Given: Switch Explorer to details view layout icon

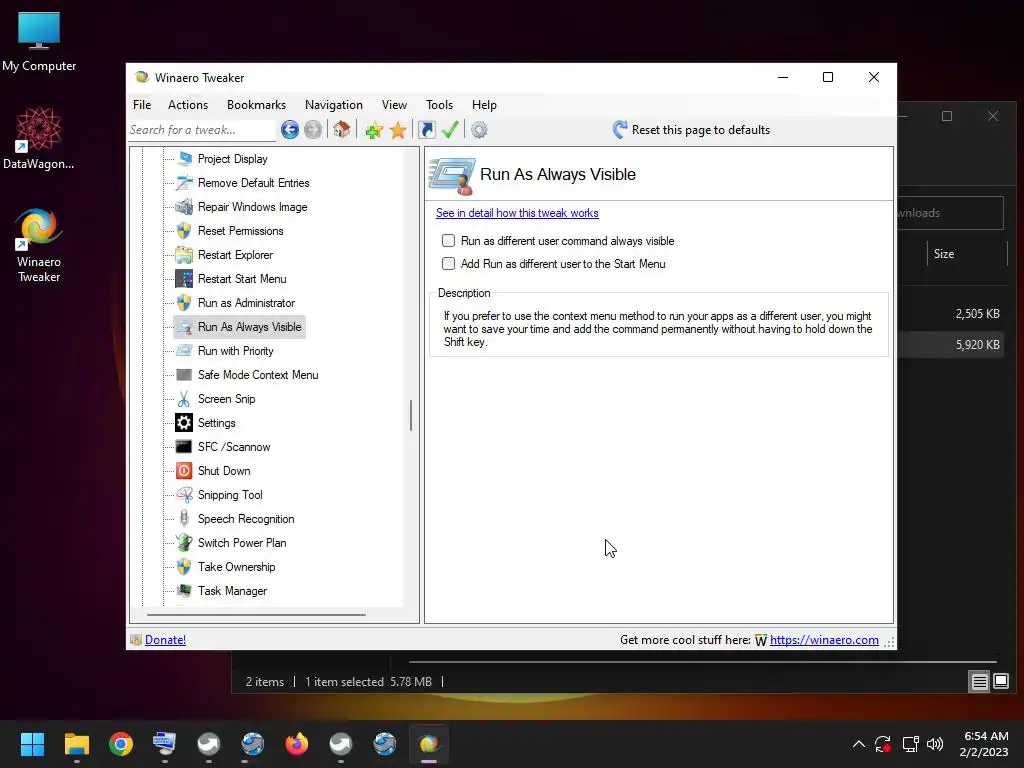Looking at the screenshot, I should pyautogui.click(x=980, y=682).
